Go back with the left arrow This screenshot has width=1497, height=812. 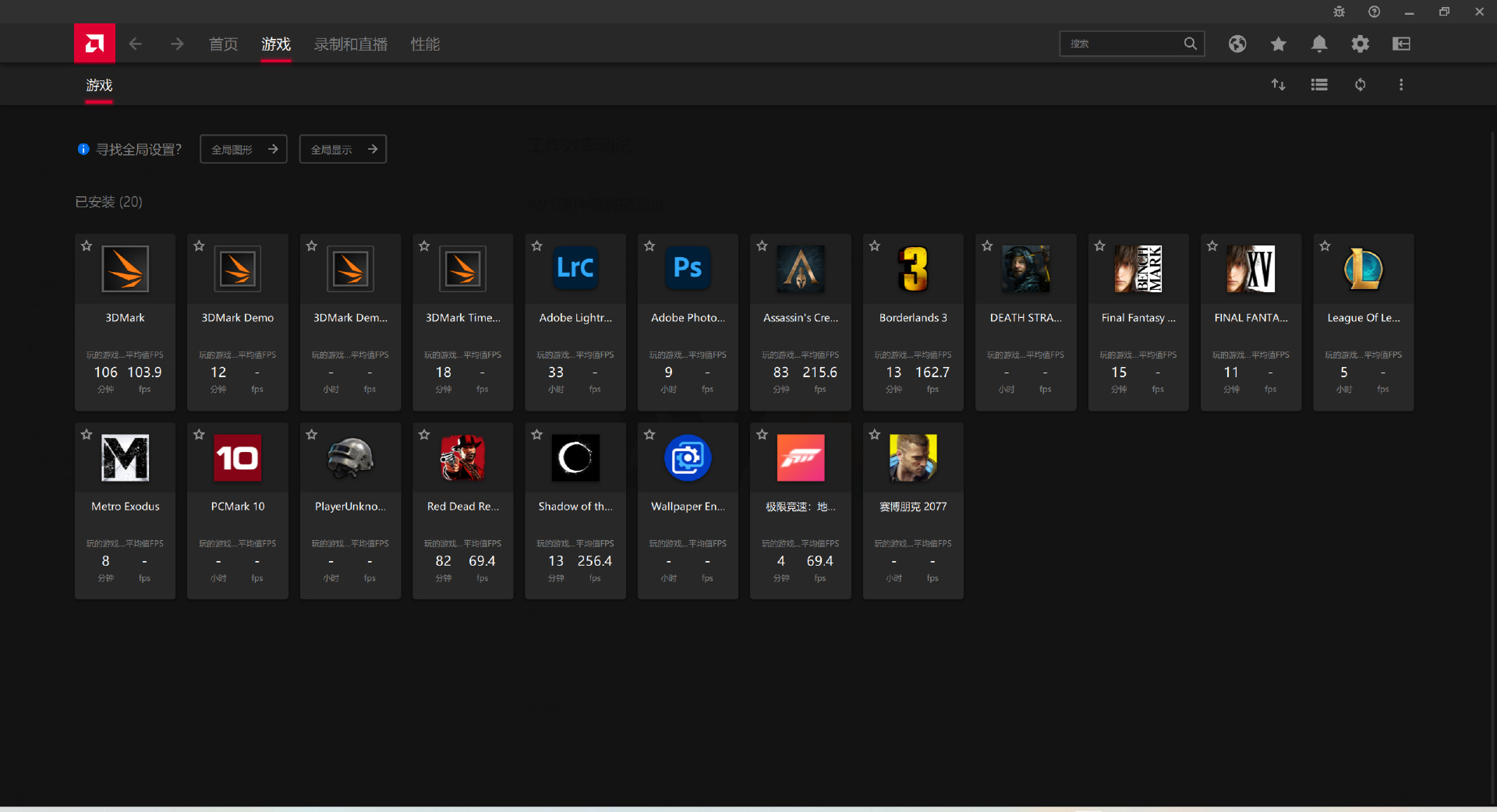click(x=136, y=44)
